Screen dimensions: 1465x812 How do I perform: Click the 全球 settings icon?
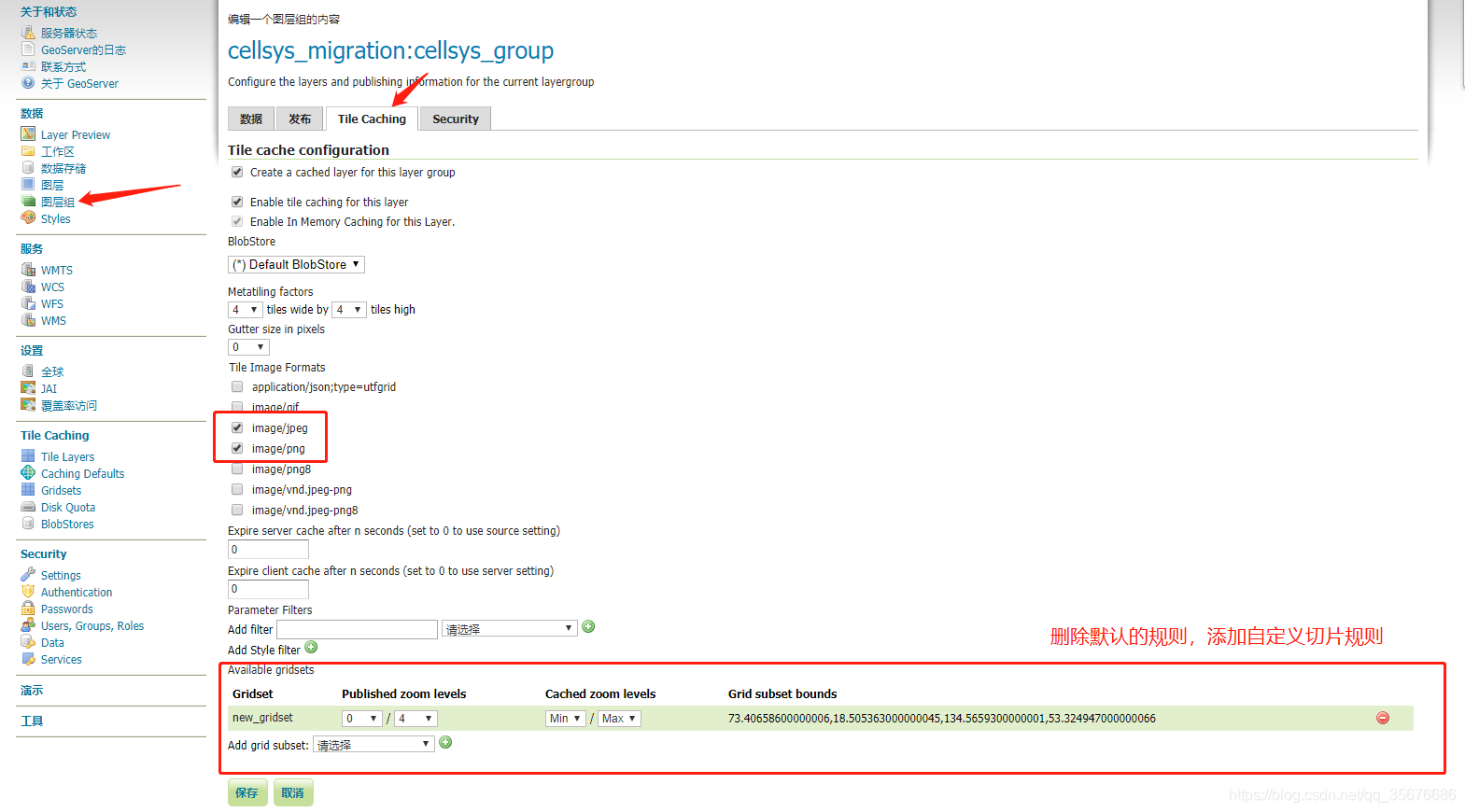pos(28,371)
